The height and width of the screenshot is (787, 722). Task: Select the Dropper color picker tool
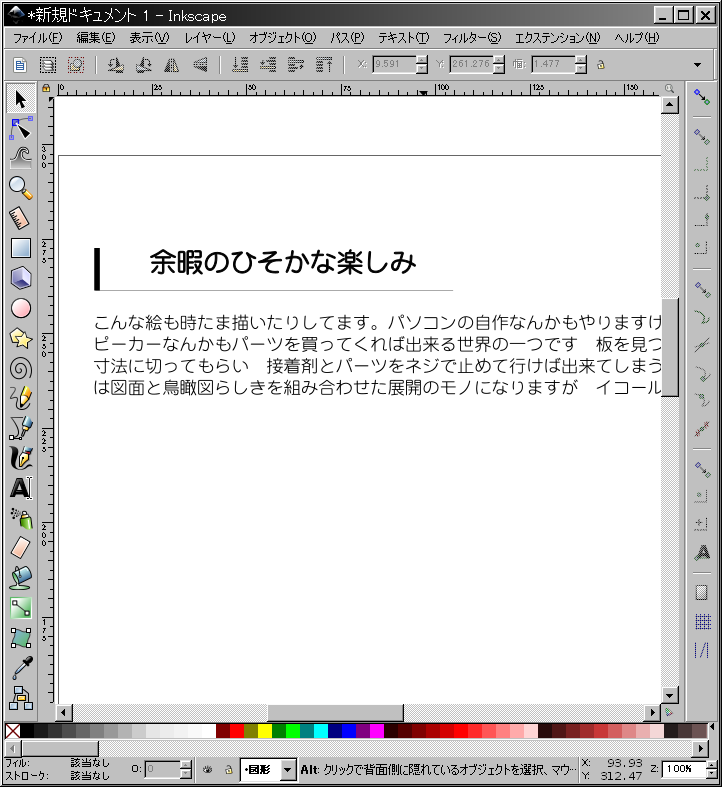(21, 668)
